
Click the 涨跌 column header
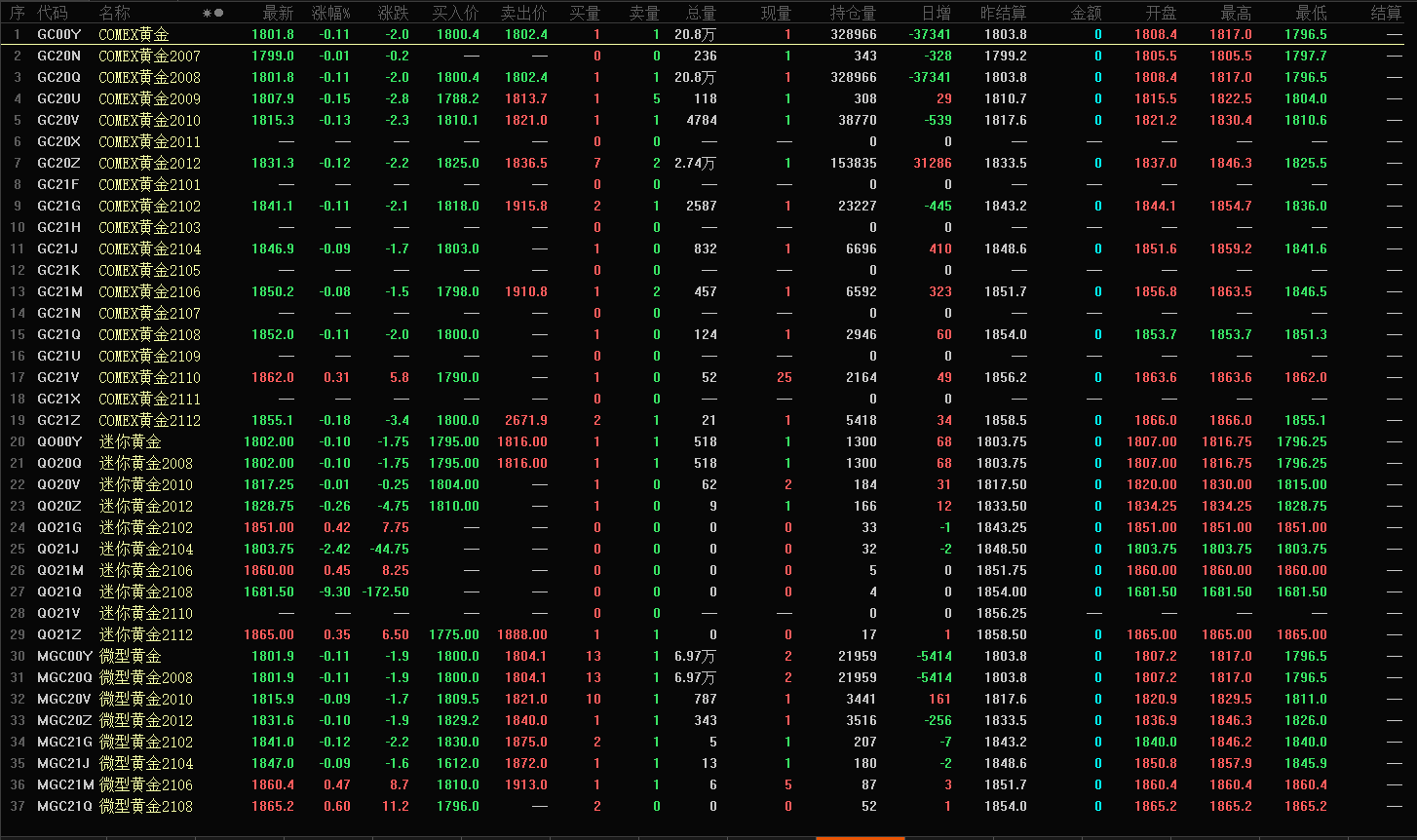coord(394,13)
